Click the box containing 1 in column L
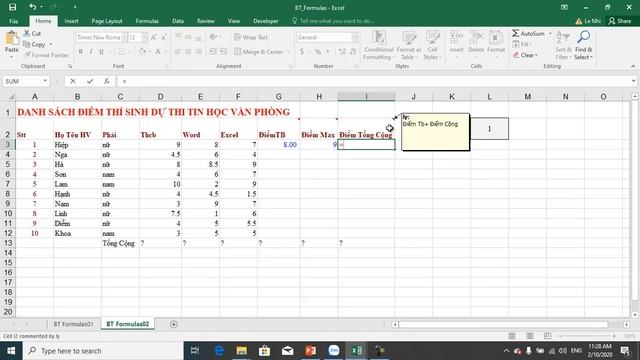Screen dimensions: 640x360 tap(489, 129)
